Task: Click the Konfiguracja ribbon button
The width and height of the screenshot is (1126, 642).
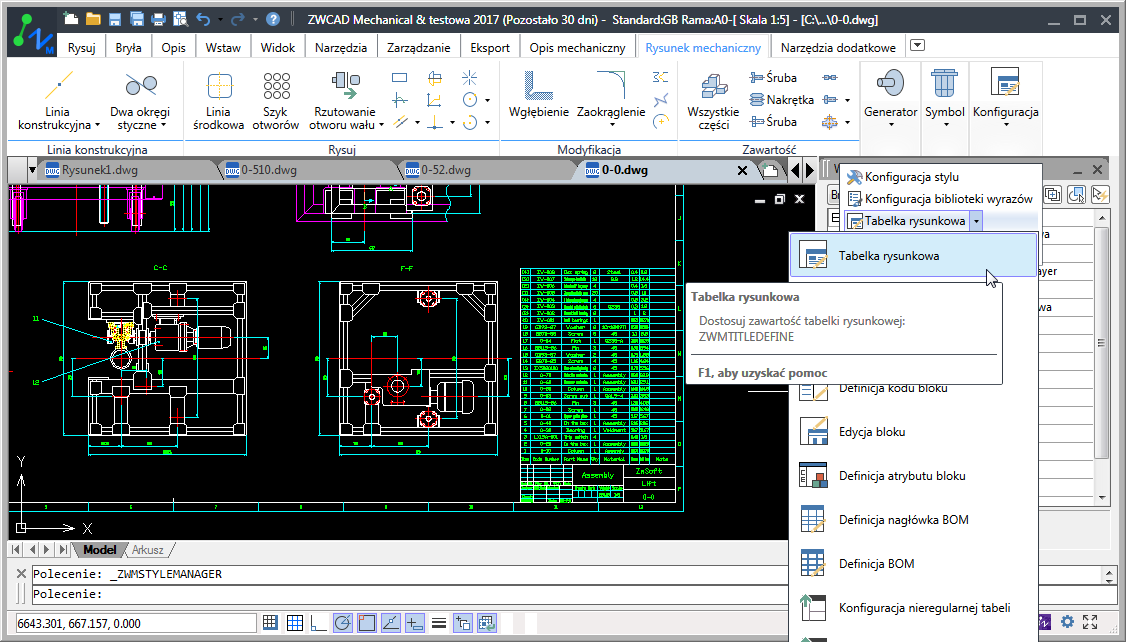Action: (x=1005, y=98)
